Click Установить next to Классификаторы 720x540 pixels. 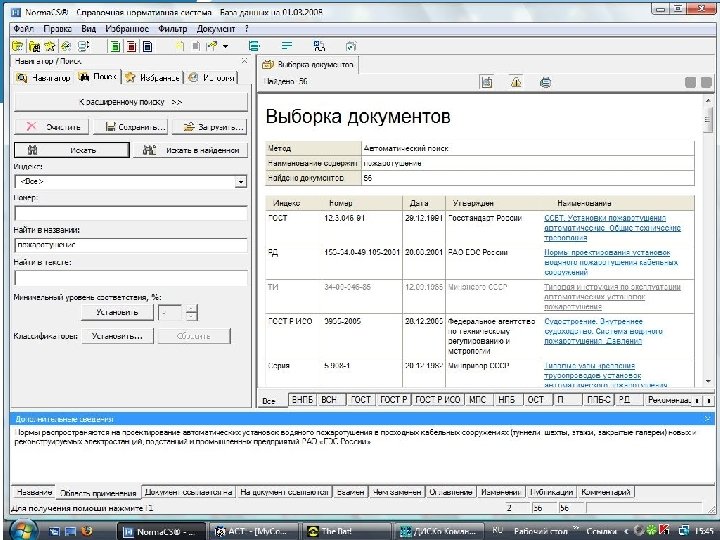pyautogui.click(x=117, y=336)
